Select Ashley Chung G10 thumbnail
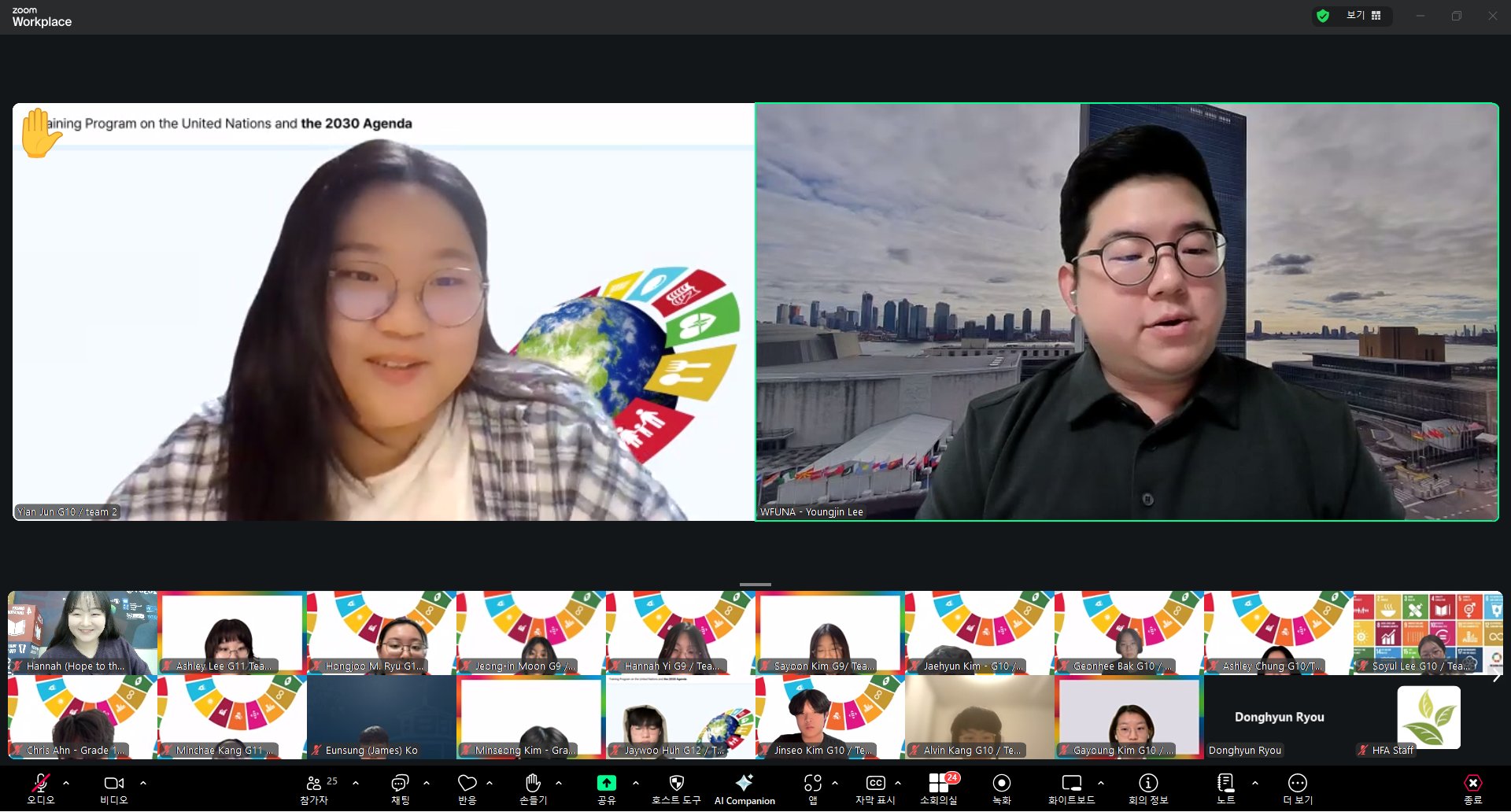Screen dimensions: 1511x812 coord(1279,633)
